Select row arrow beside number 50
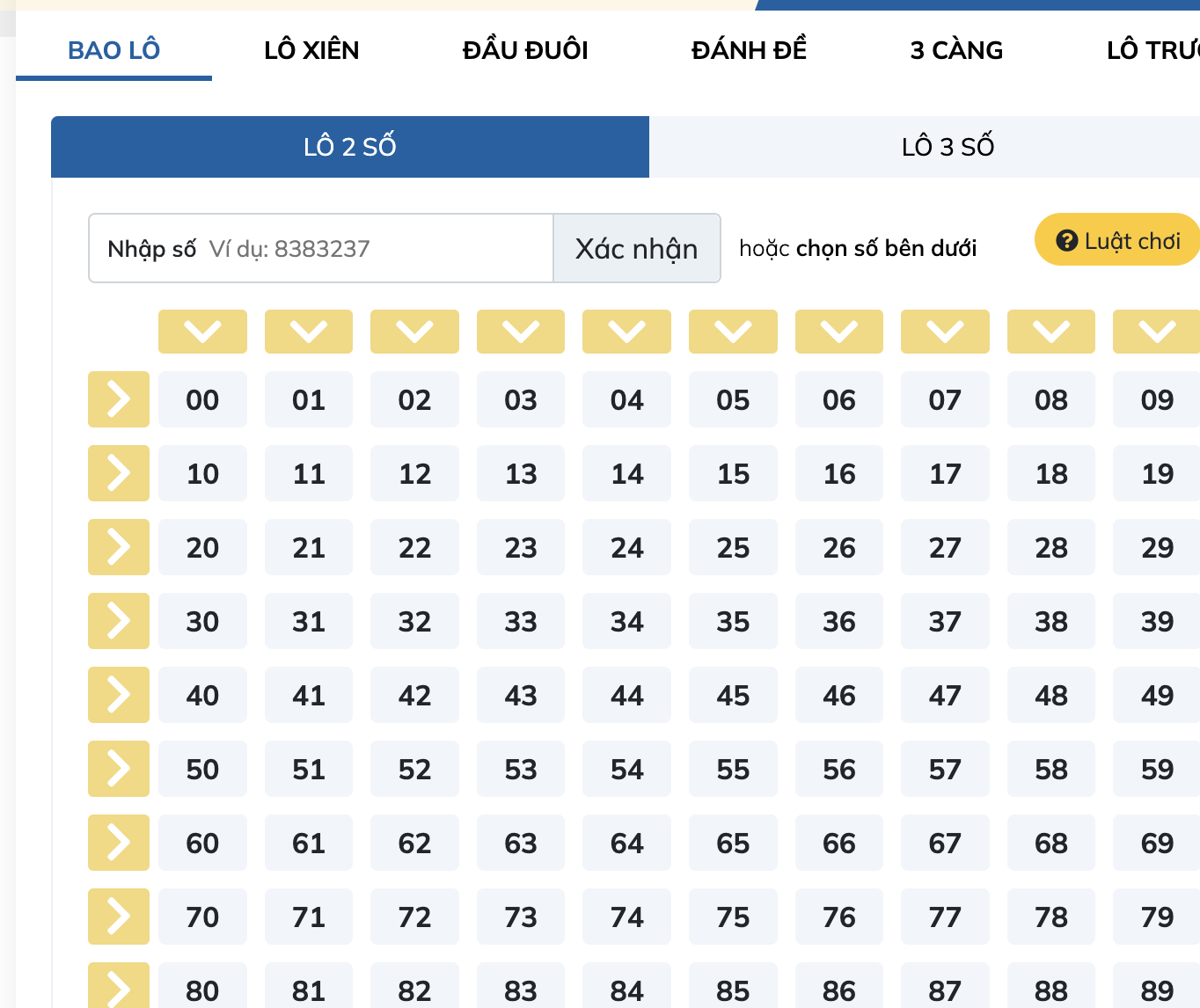Image resolution: width=1200 pixels, height=1008 pixels. (x=118, y=769)
